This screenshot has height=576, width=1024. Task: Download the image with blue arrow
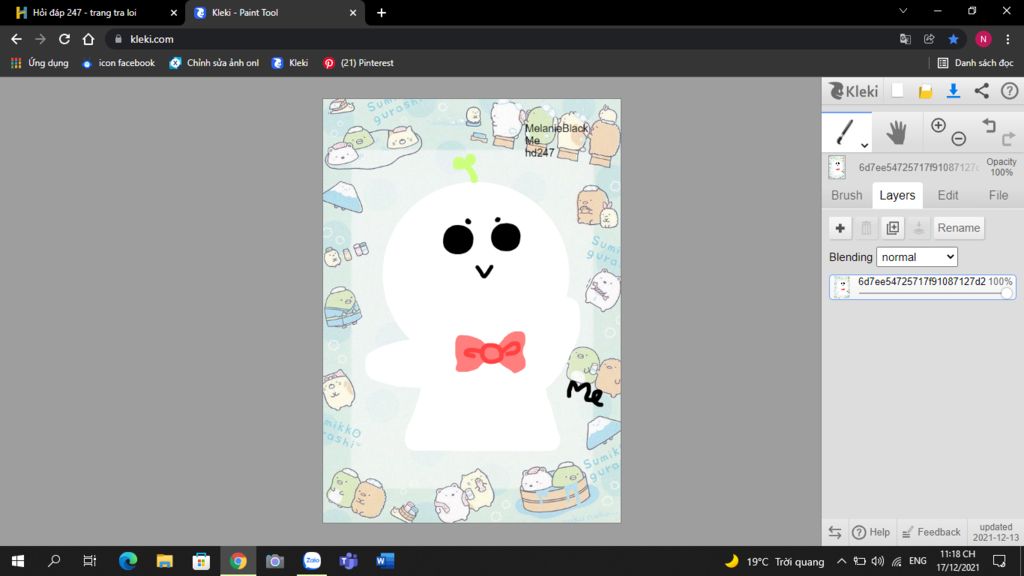[953, 91]
